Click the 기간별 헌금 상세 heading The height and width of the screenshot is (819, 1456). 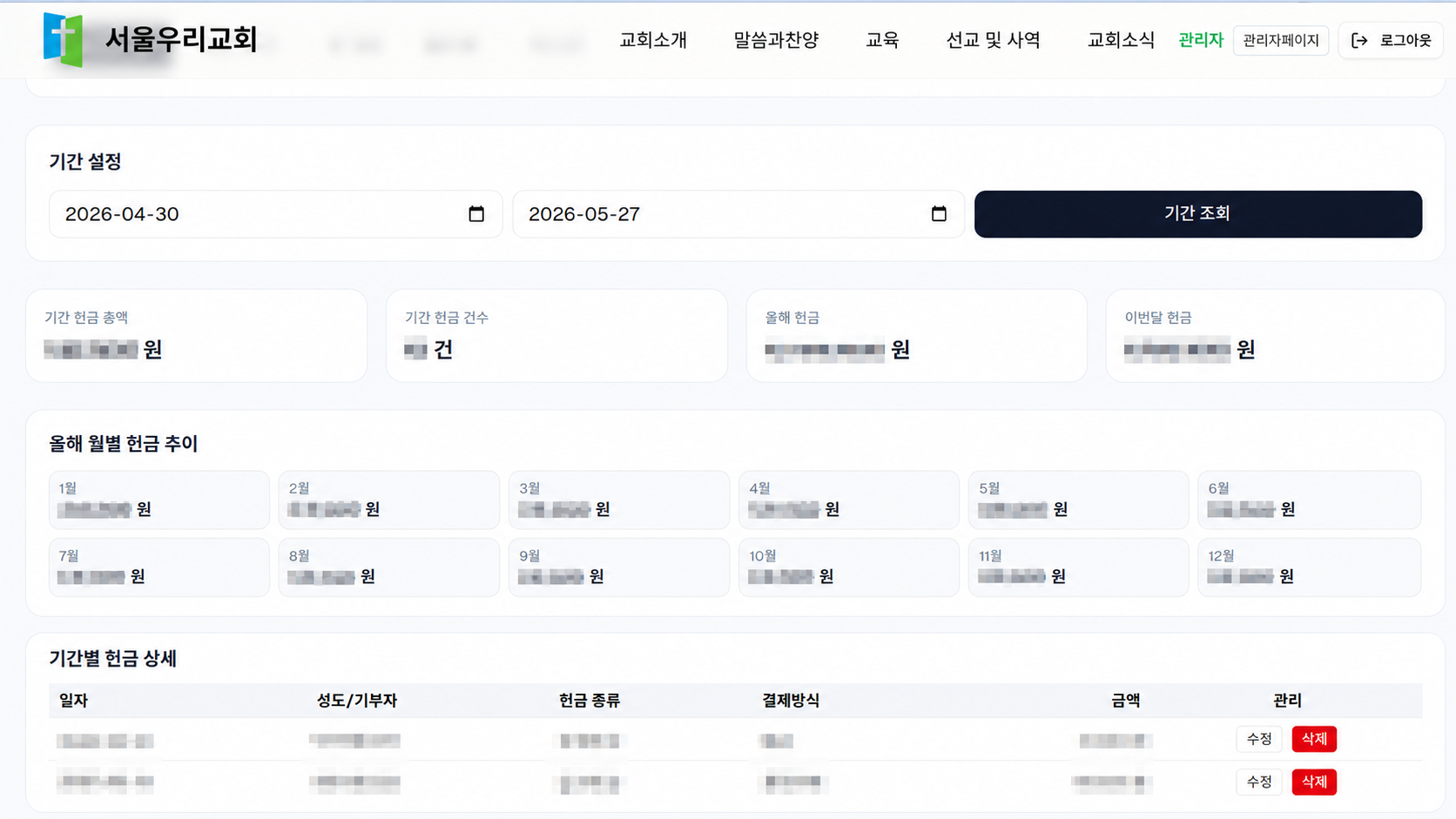pos(113,659)
